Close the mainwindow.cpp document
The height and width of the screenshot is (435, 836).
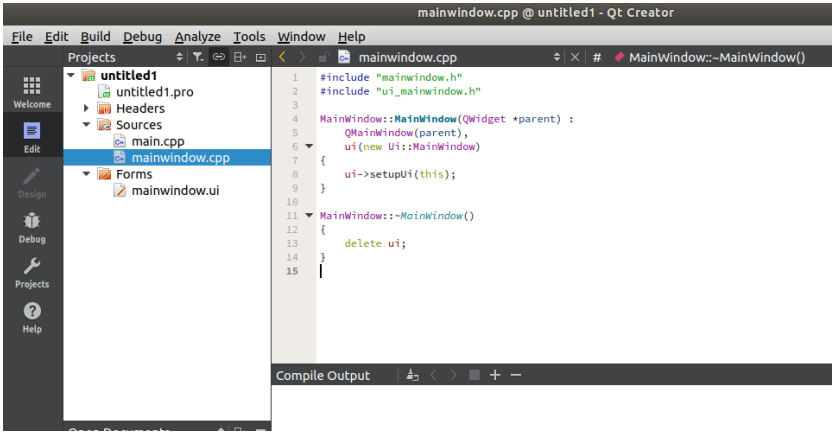point(575,57)
